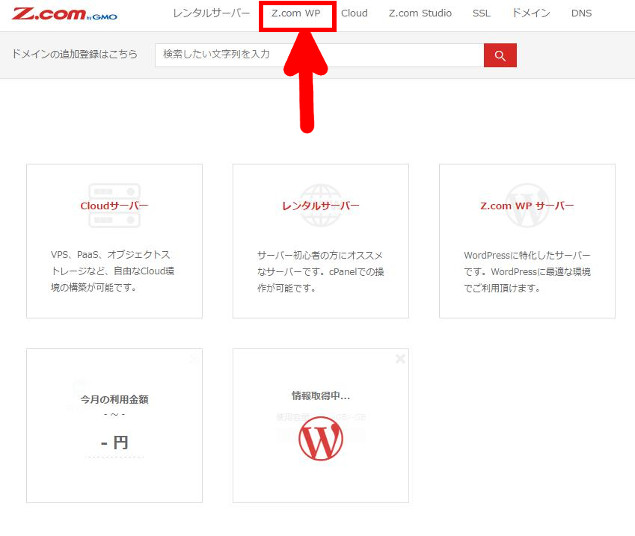Click the - 円 amount value

114,442
